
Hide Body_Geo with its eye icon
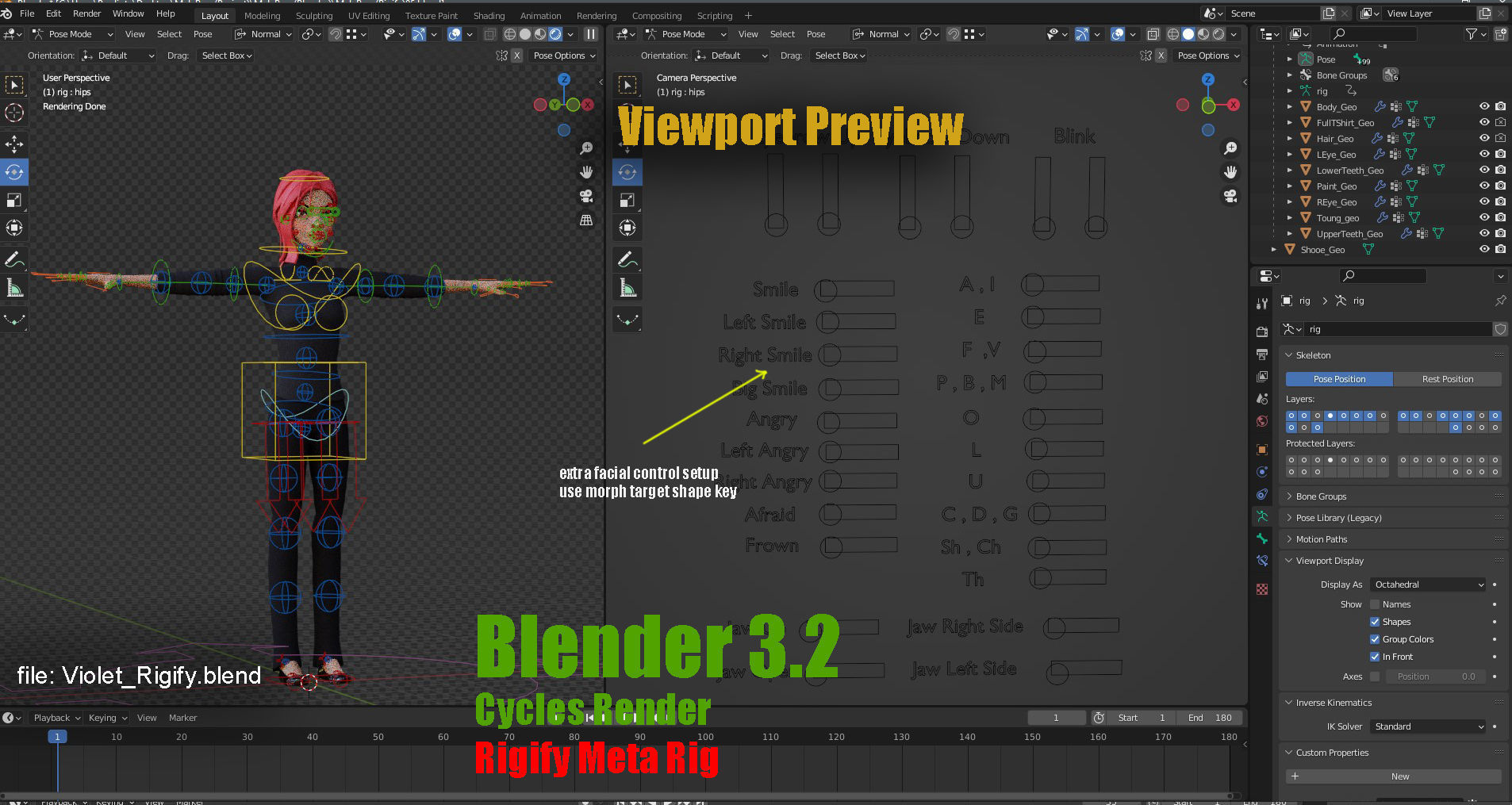(1484, 106)
